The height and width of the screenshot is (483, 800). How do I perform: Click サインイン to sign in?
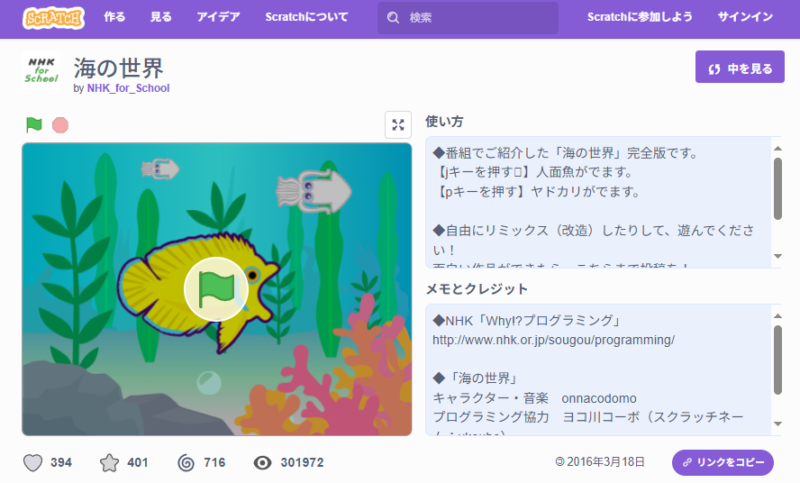coord(745,17)
